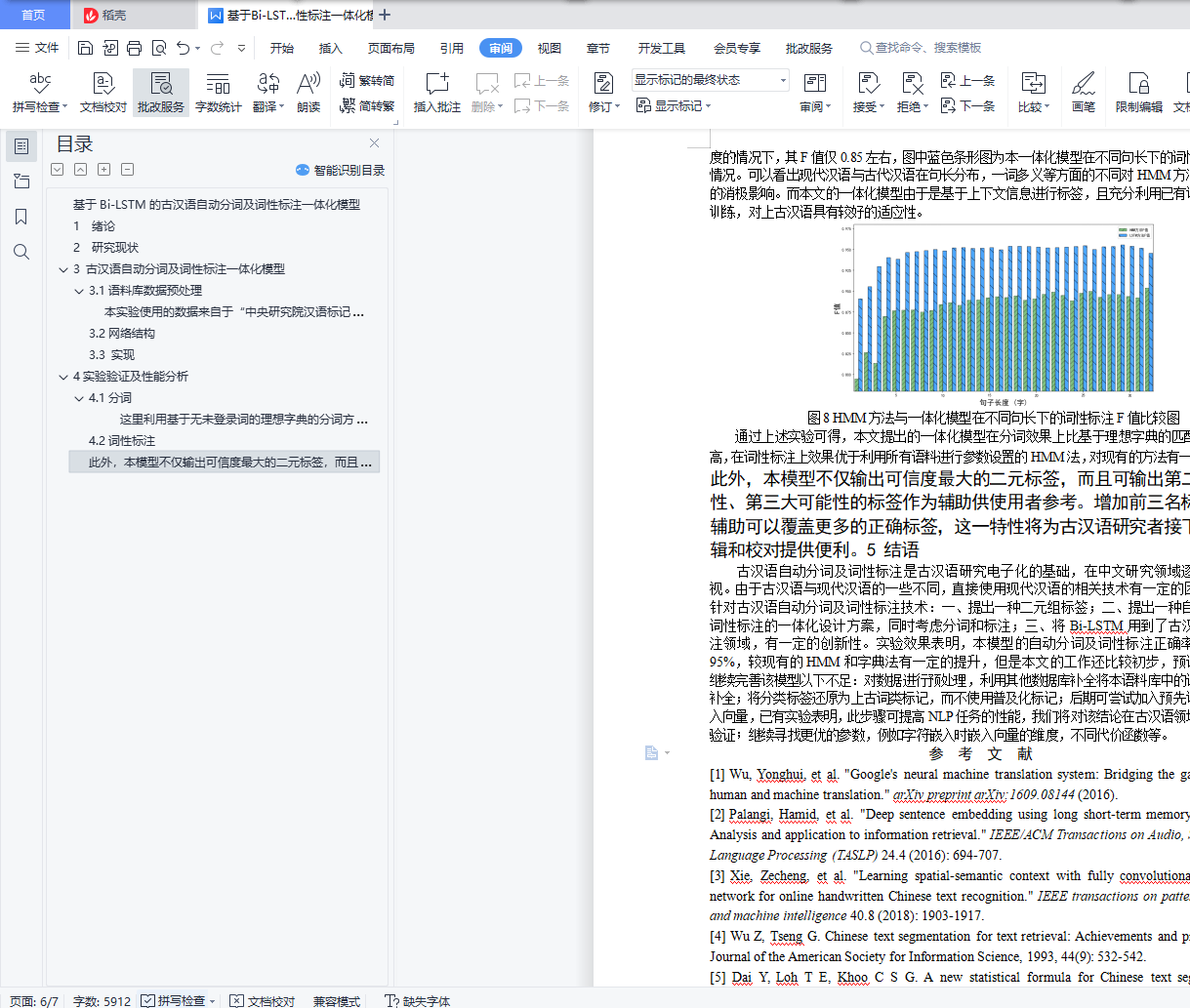The height and width of the screenshot is (1008, 1190).
Task: Accept change with 接受 button
Action: (868, 93)
